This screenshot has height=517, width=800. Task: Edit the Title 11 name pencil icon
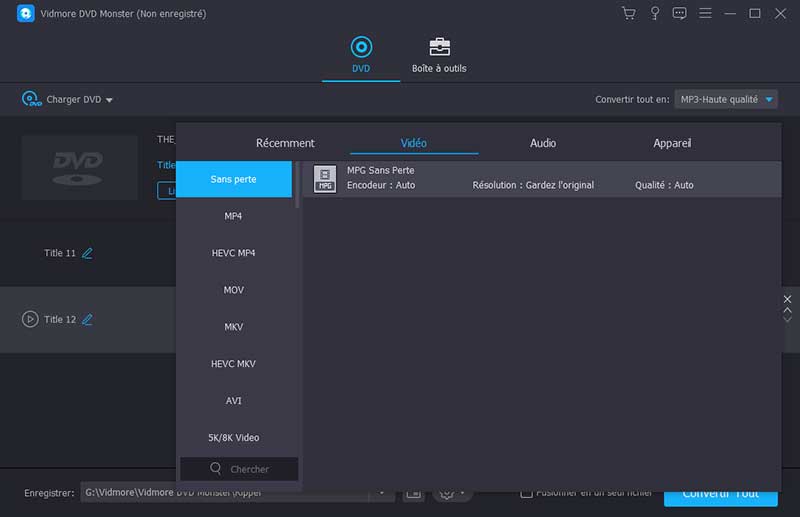coord(87,253)
